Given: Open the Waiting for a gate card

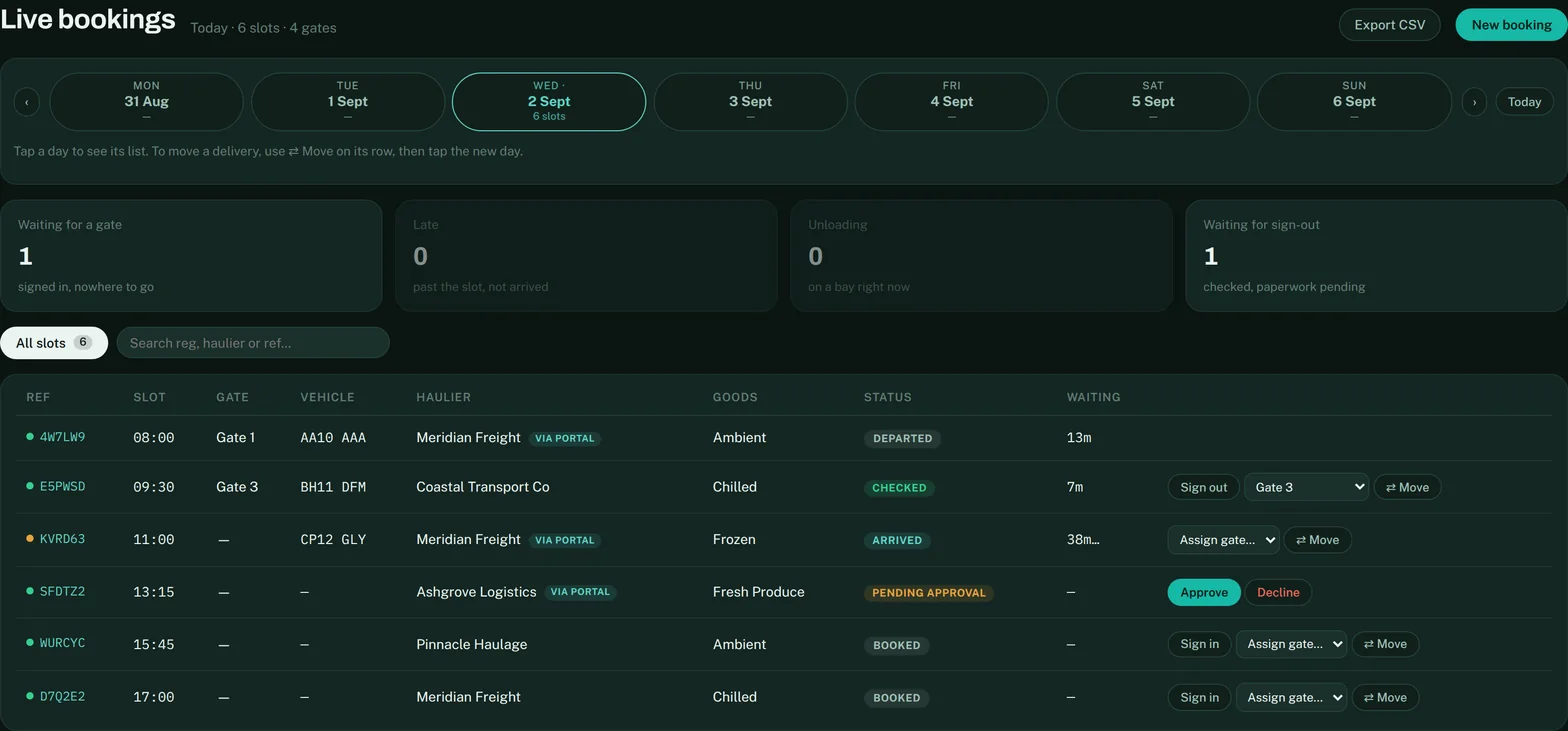Looking at the screenshot, I should (191, 256).
